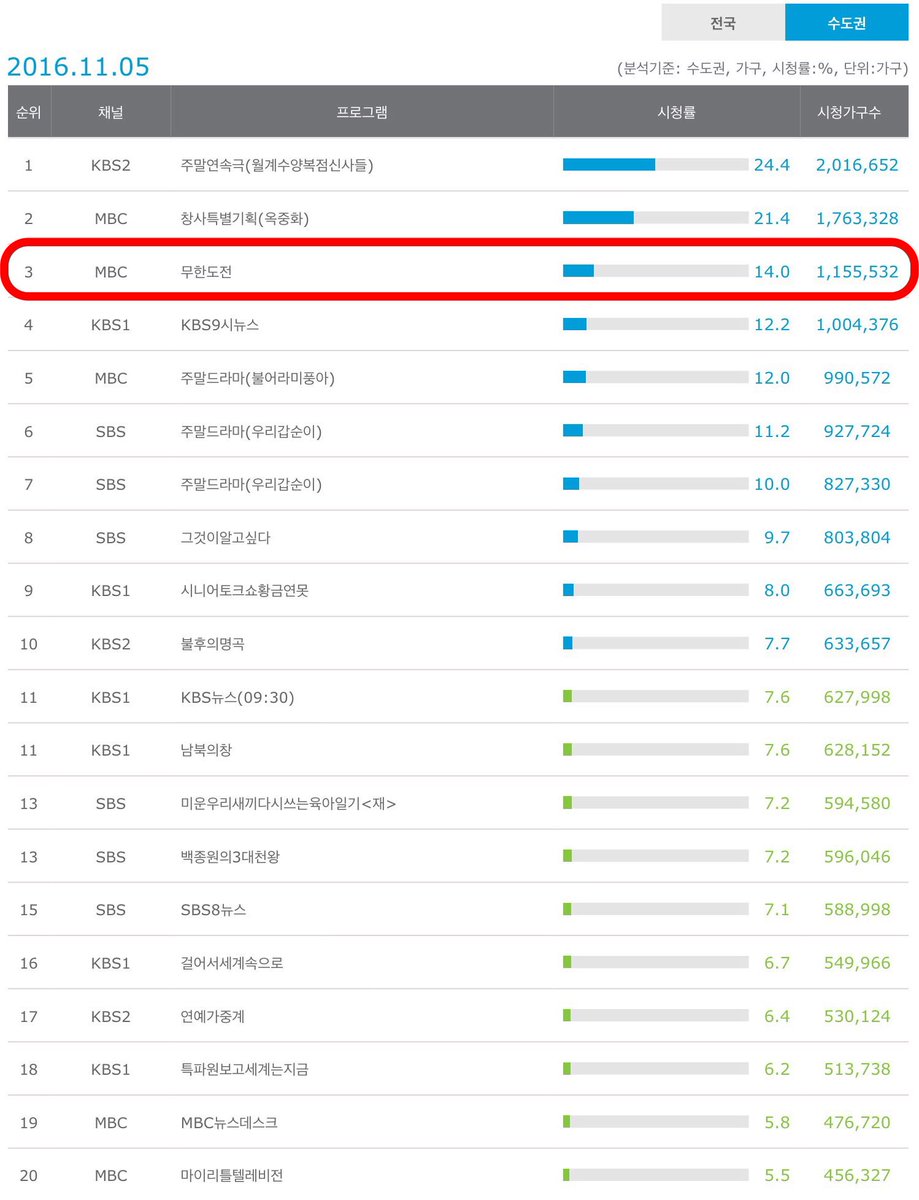Select the 수도권 tab
Image resolution: width=919 pixels, height=1200 pixels.
coord(846,23)
